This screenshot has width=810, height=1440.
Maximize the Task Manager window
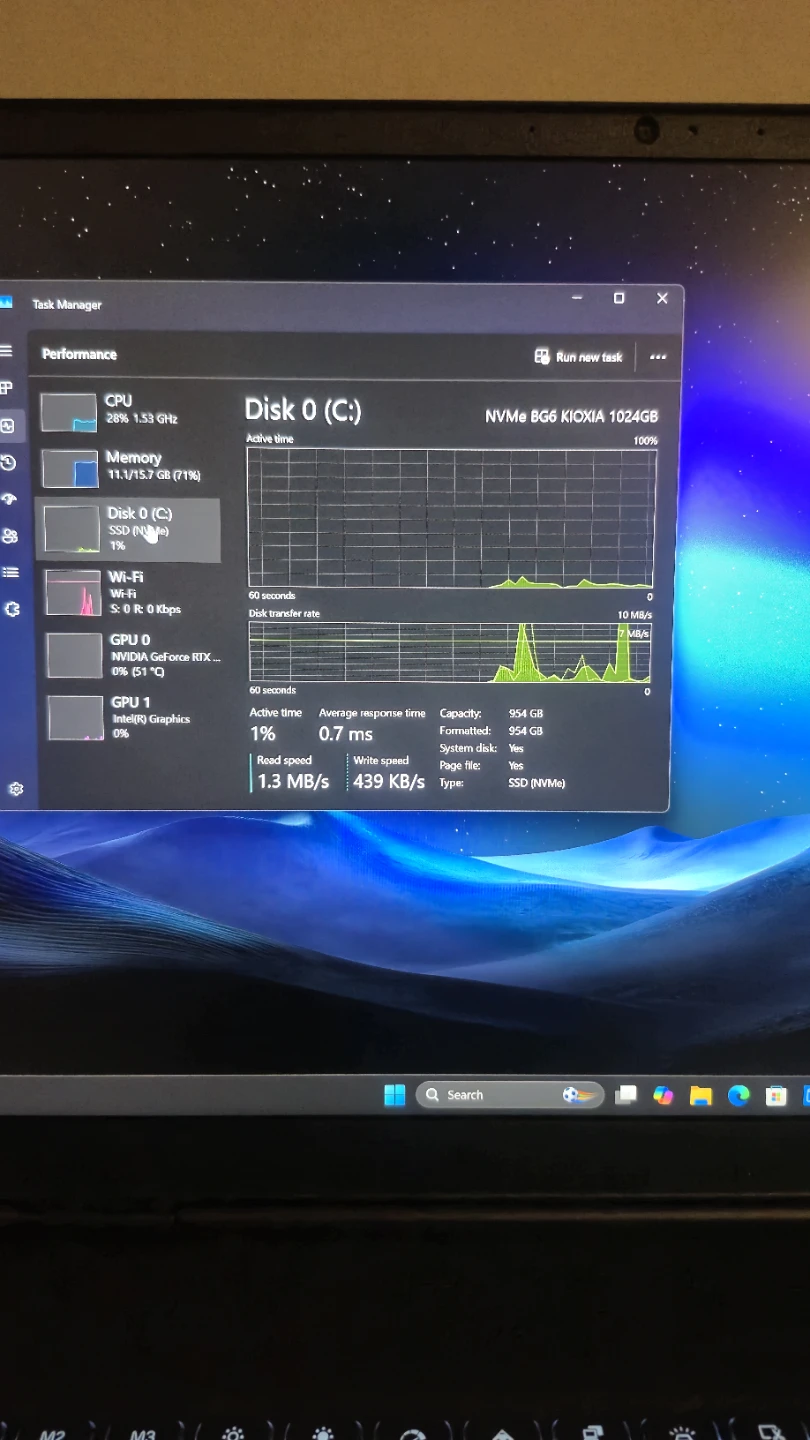tap(619, 298)
